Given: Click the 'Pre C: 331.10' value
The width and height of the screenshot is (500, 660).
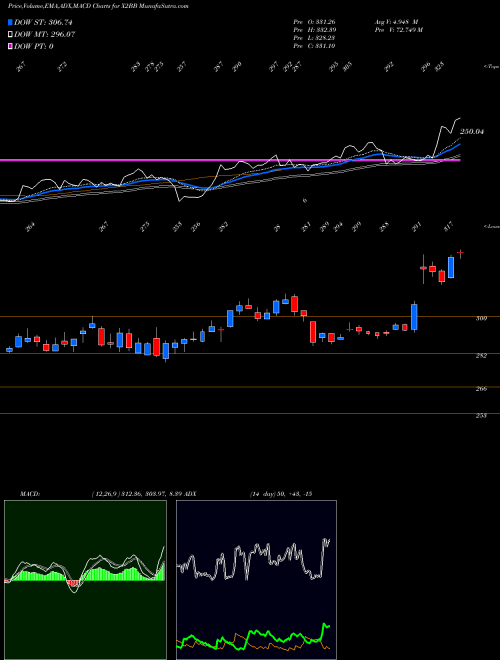Looking at the screenshot, I should [x=314, y=46].
